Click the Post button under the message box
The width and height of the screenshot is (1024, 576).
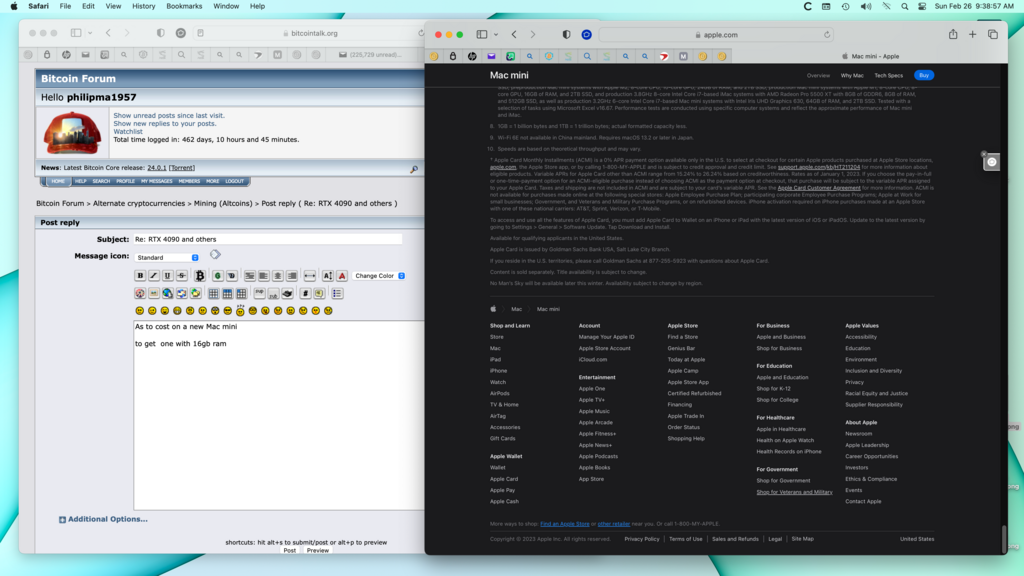coord(289,551)
